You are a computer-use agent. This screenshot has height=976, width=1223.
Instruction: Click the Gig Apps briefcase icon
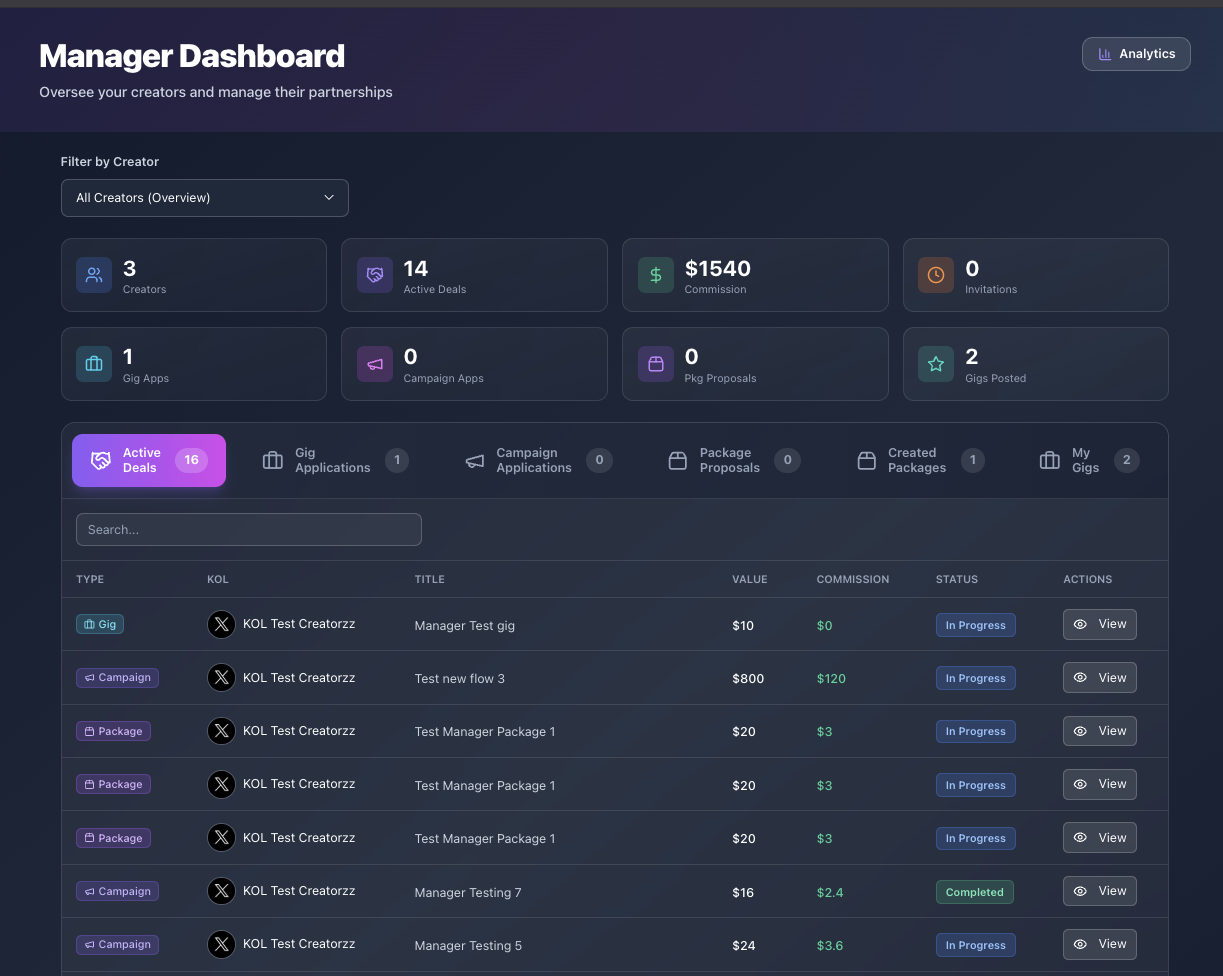click(x=93, y=364)
